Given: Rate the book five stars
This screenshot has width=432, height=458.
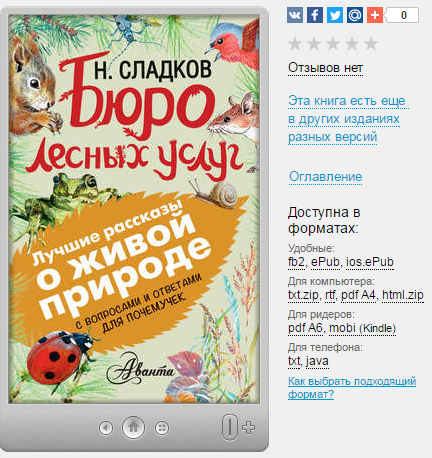Looking at the screenshot, I should click(371, 44).
